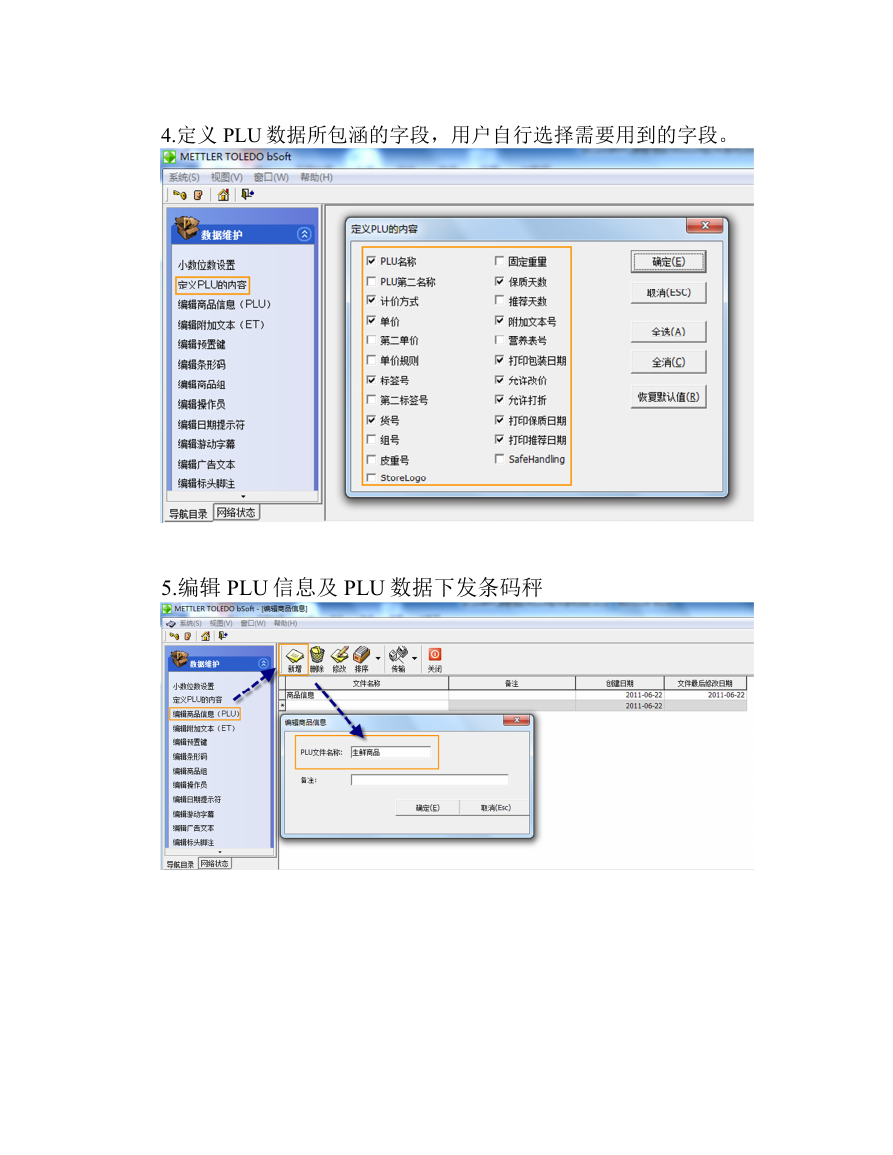Select the 商品信息 row in the file table
The height and width of the screenshot is (1155, 893).
(x=516, y=695)
